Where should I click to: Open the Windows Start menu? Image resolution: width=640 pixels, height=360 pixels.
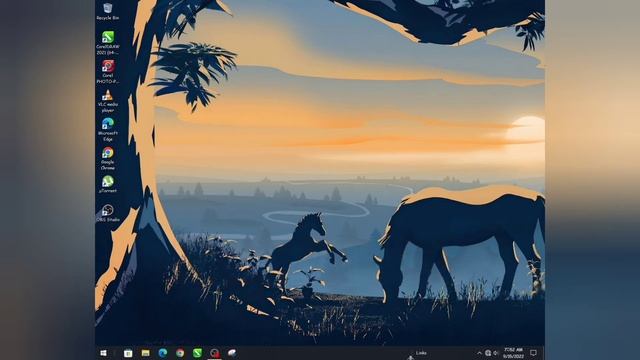point(103,353)
